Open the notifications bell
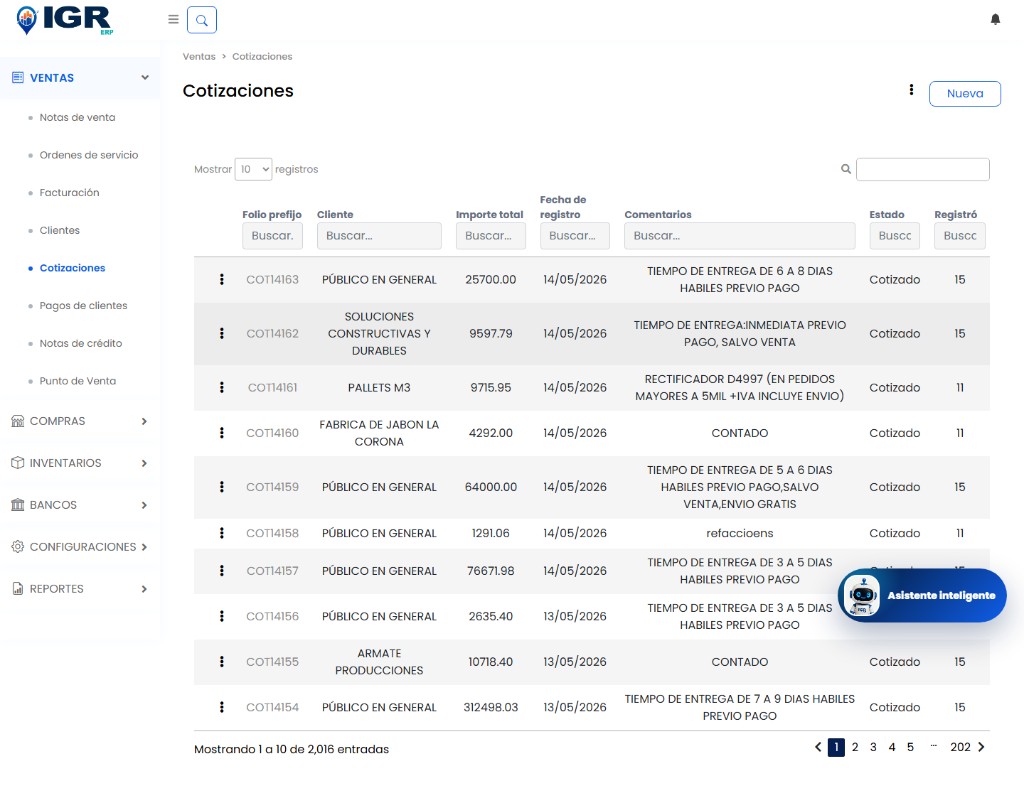 (995, 20)
